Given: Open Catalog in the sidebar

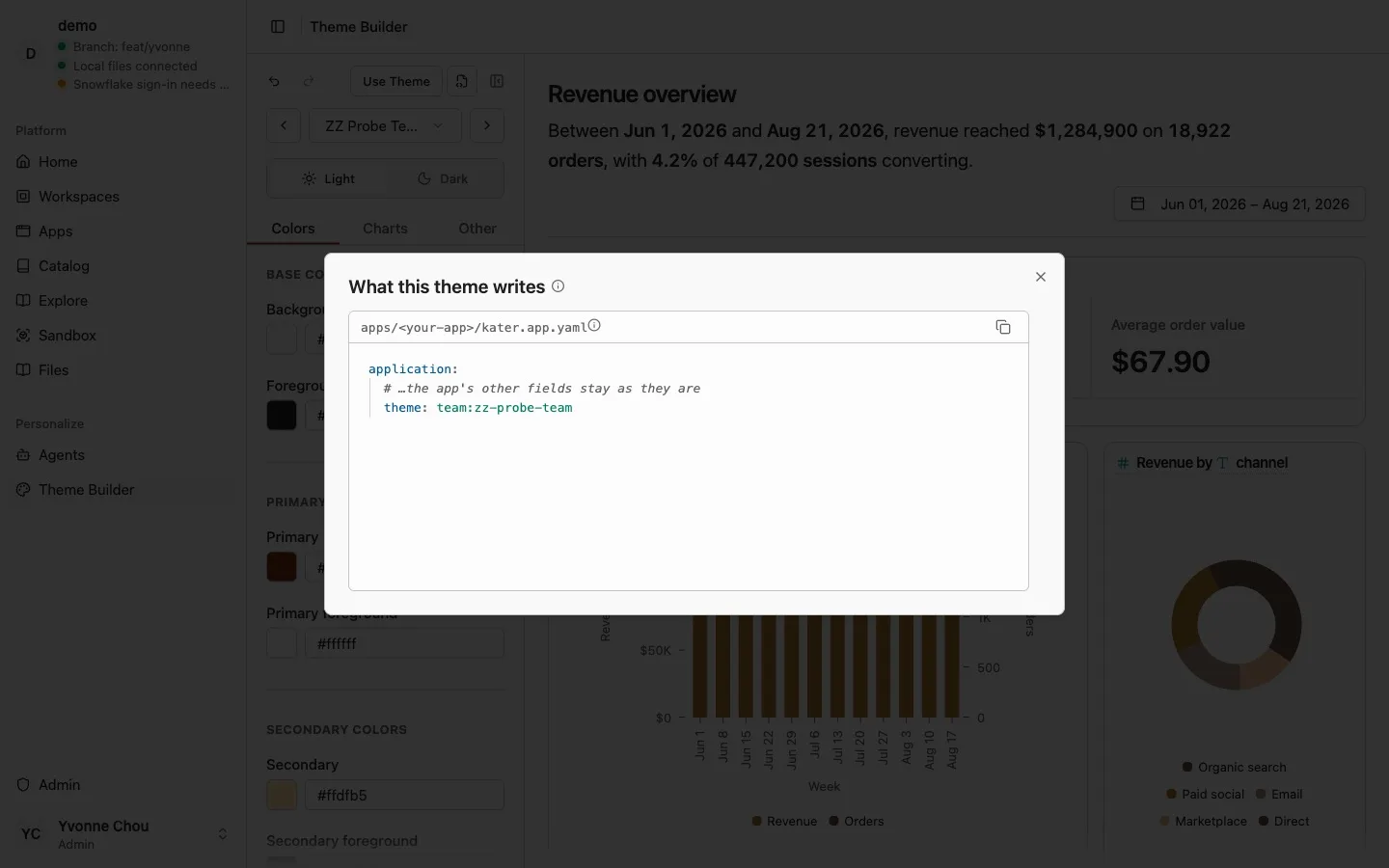Looking at the screenshot, I should pyautogui.click(x=123, y=266).
